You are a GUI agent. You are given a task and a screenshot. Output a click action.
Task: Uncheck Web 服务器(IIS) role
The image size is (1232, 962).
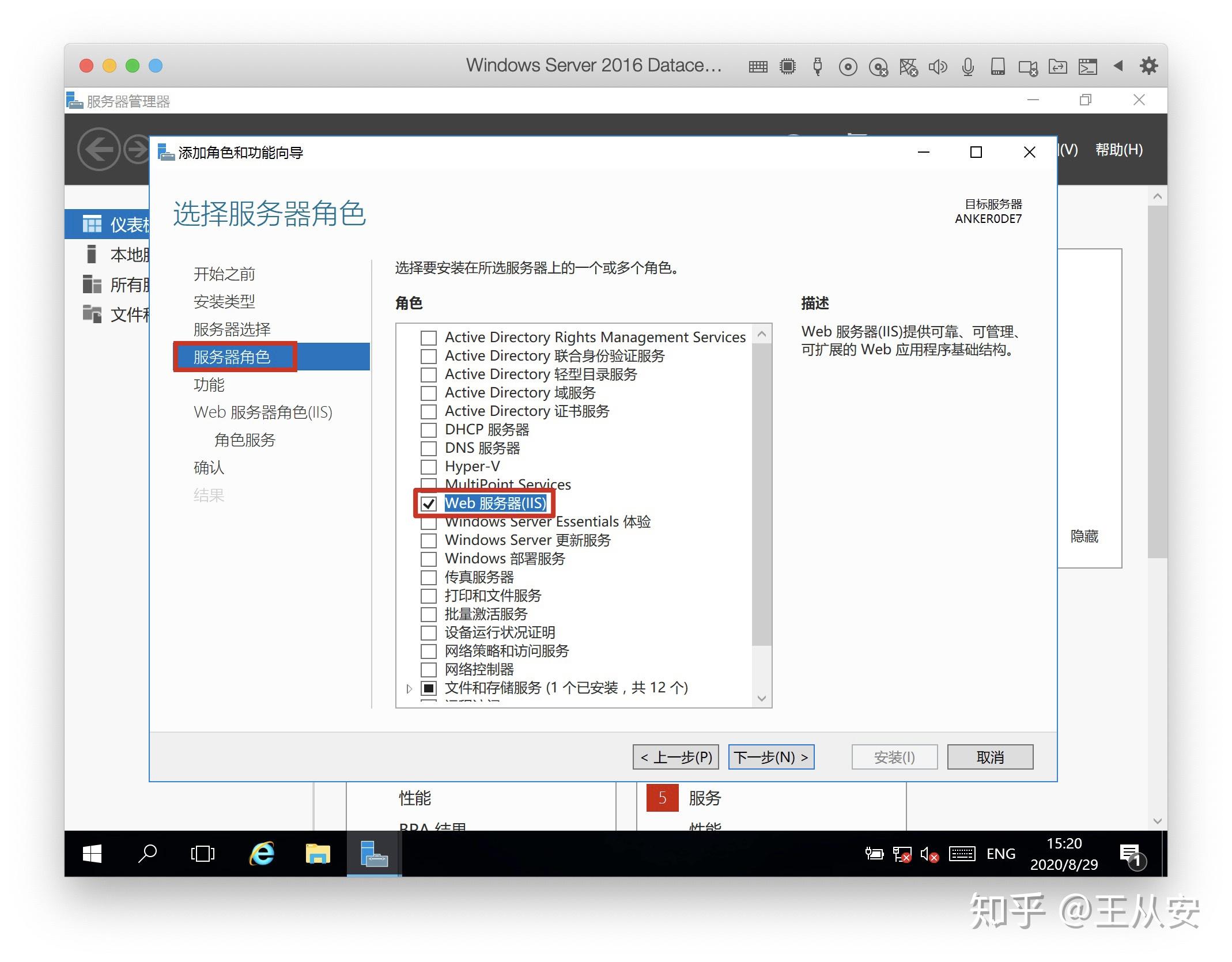pyautogui.click(x=428, y=503)
